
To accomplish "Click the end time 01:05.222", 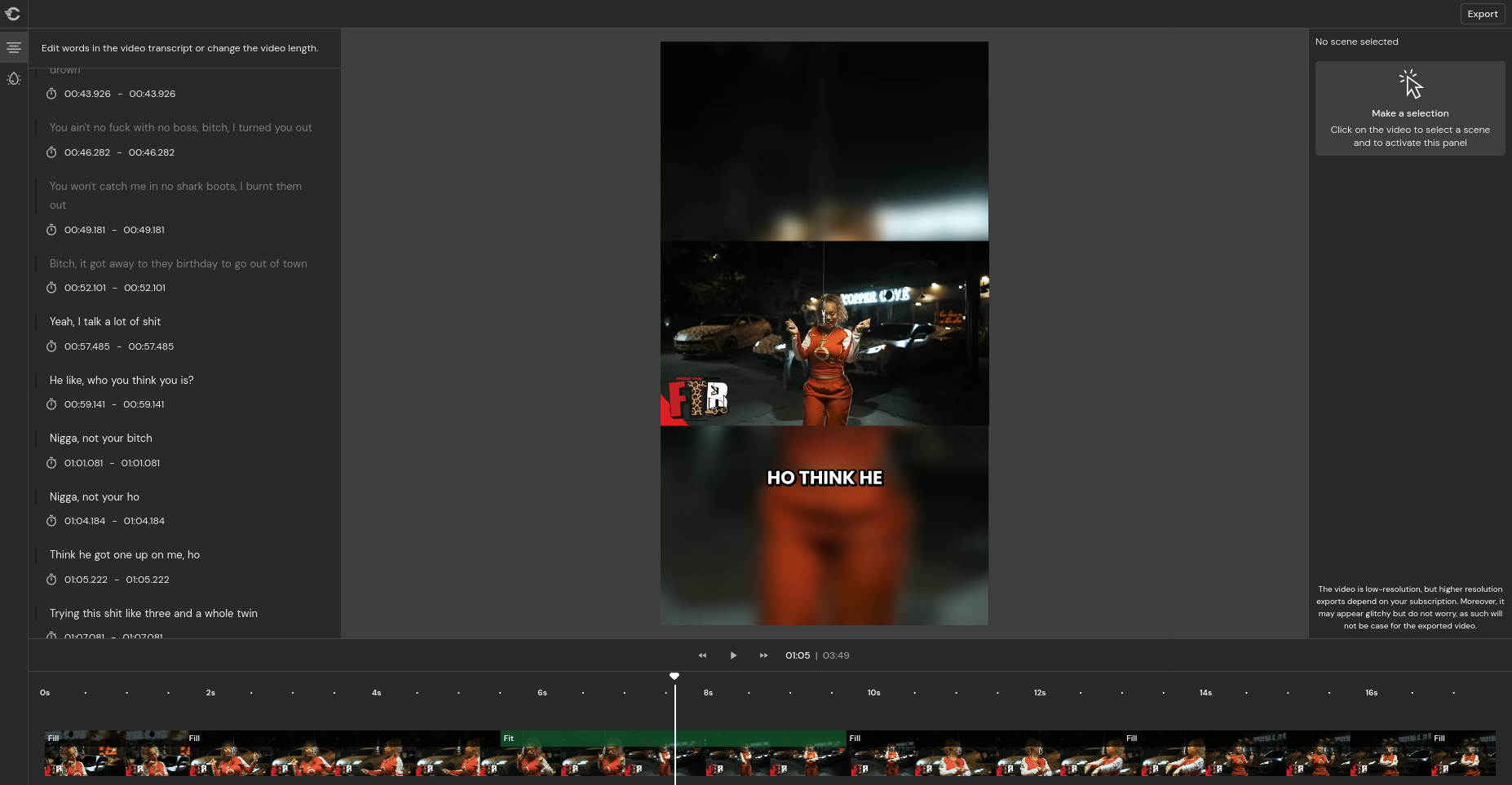I will pos(148,580).
